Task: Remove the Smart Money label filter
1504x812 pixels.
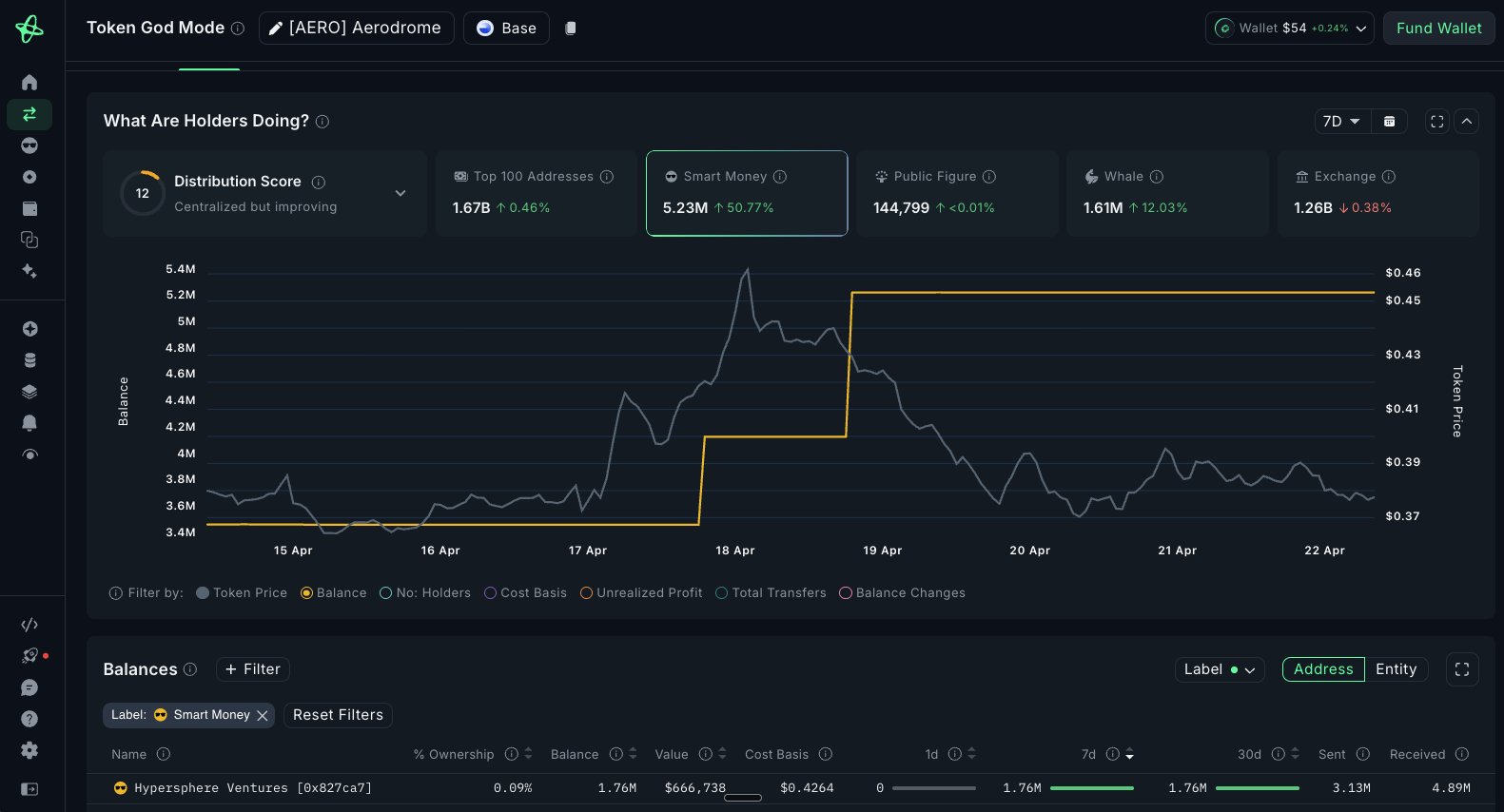Action: point(263,715)
